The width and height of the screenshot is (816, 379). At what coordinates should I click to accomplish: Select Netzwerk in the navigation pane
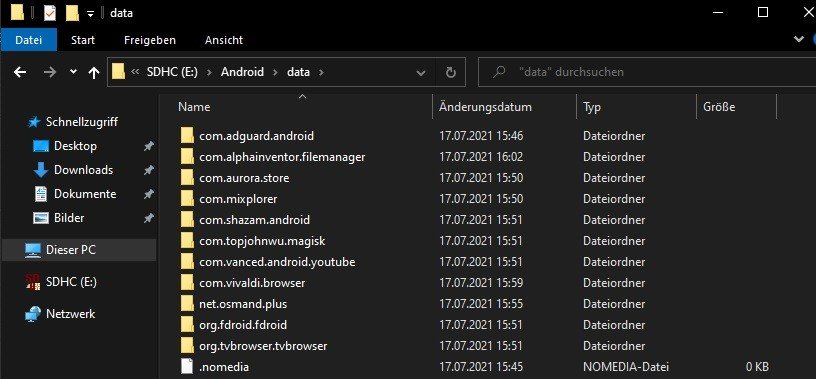tap(71, 314)
